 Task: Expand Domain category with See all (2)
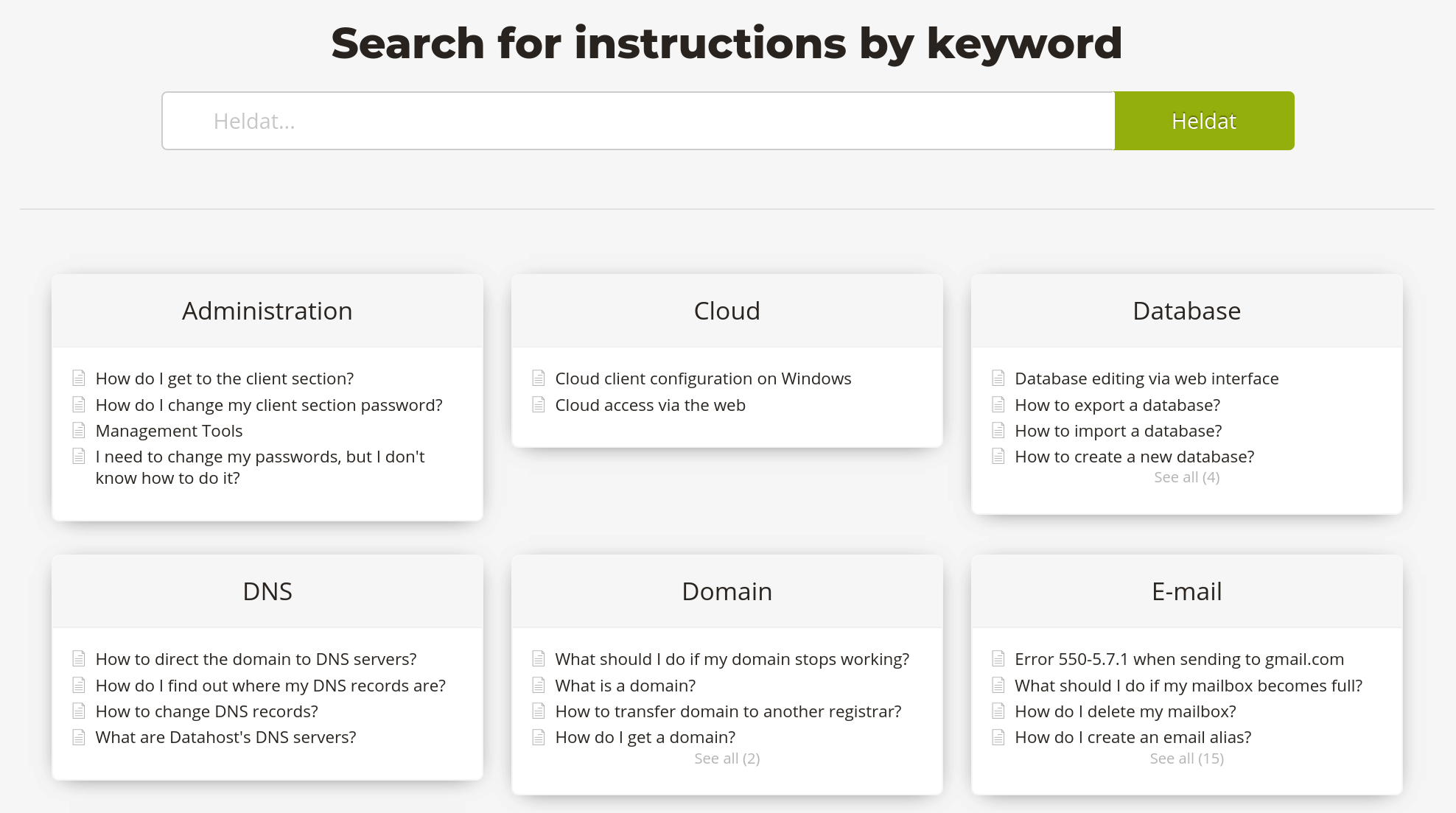click(727, 757)
